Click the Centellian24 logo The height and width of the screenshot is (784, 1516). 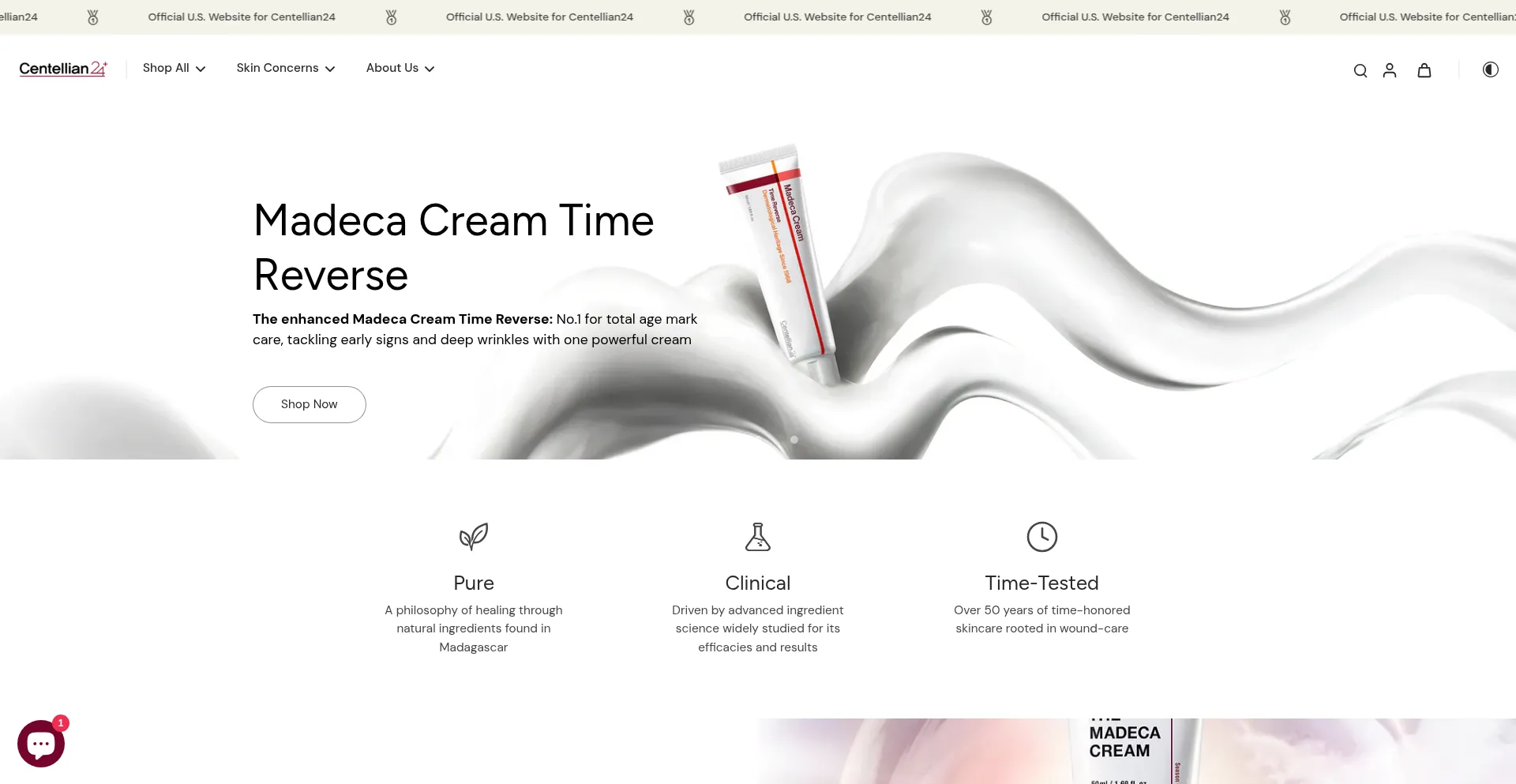pyautogui.click(x=63, y=69)
